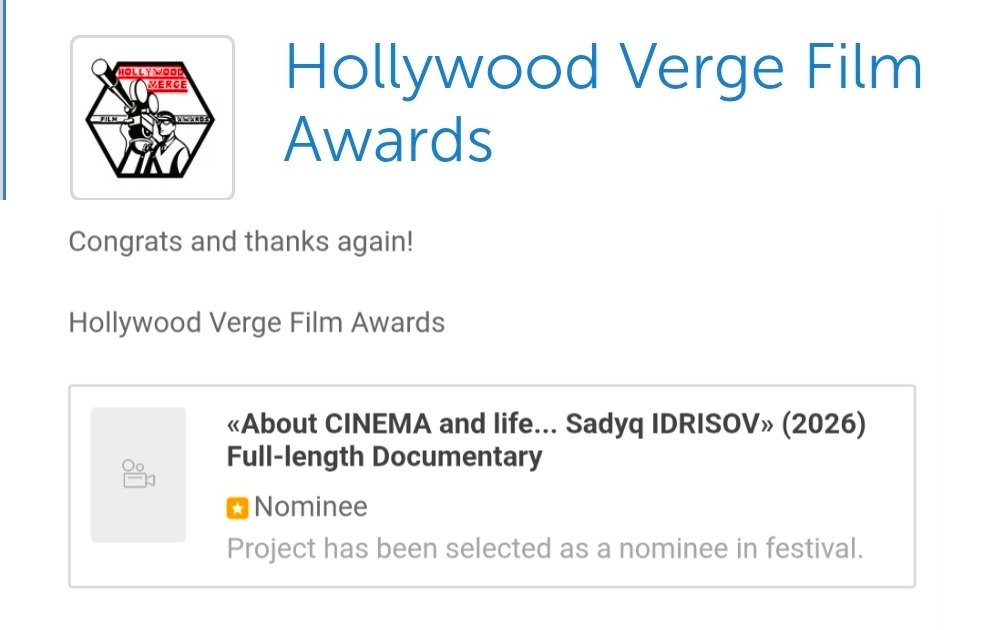Select the gray project thumbnail placeholder
This screenshot has width=984, height=630.
point(138,474)
